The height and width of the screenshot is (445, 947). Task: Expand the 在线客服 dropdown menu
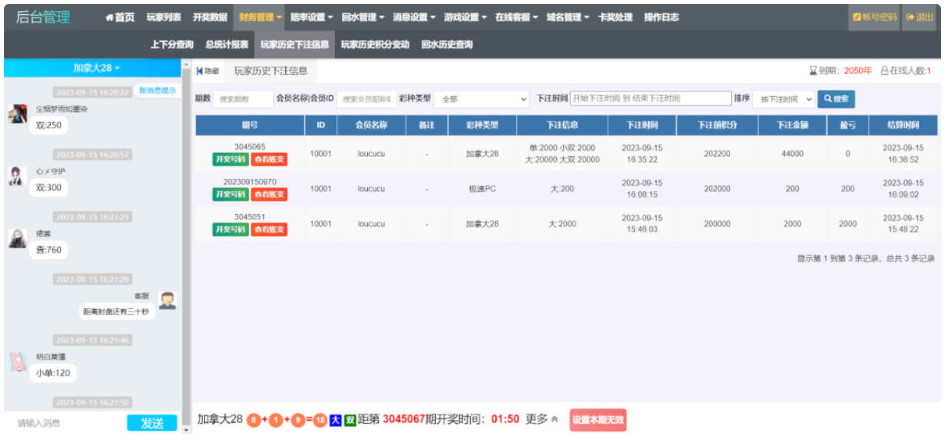tap(516, 18)
